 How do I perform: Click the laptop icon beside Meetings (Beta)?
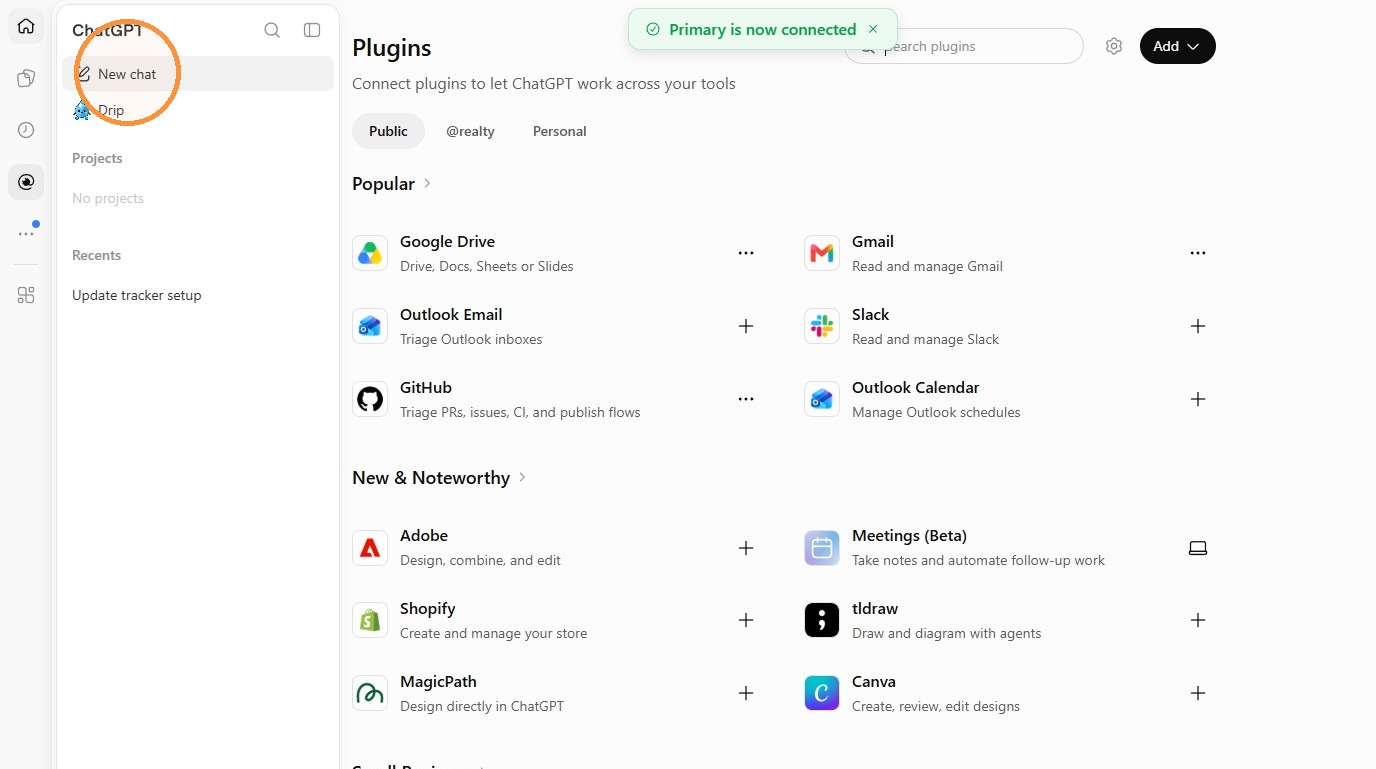coord(1198,548)
